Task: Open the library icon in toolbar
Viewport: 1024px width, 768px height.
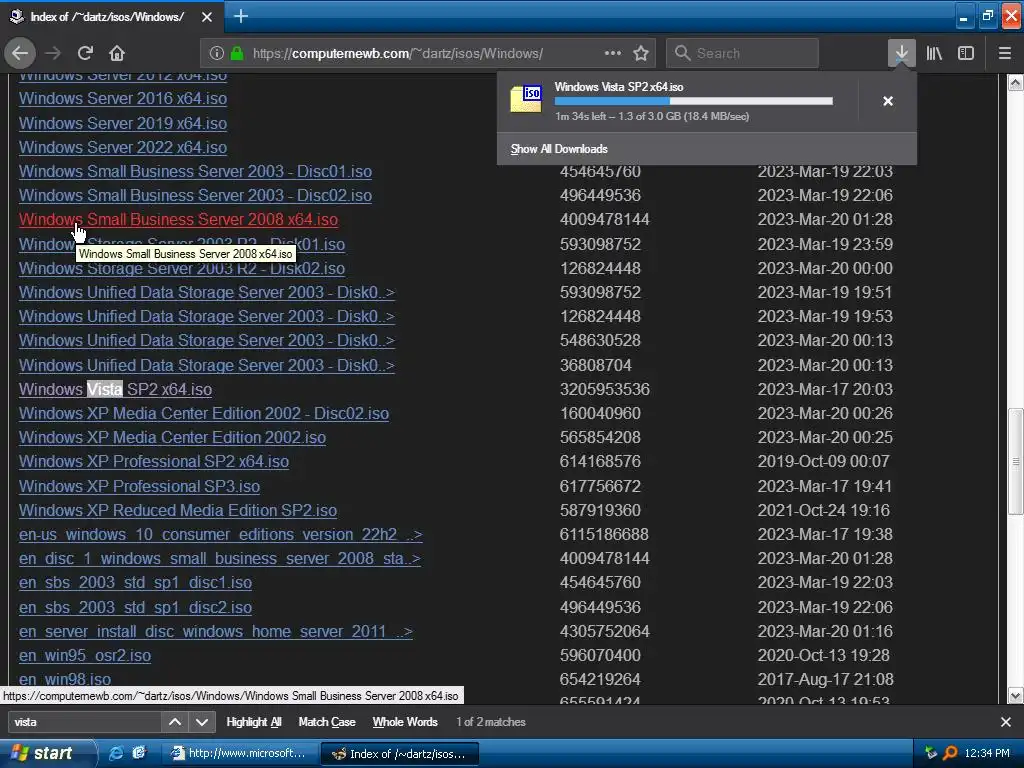Action: tap(934, 53)
